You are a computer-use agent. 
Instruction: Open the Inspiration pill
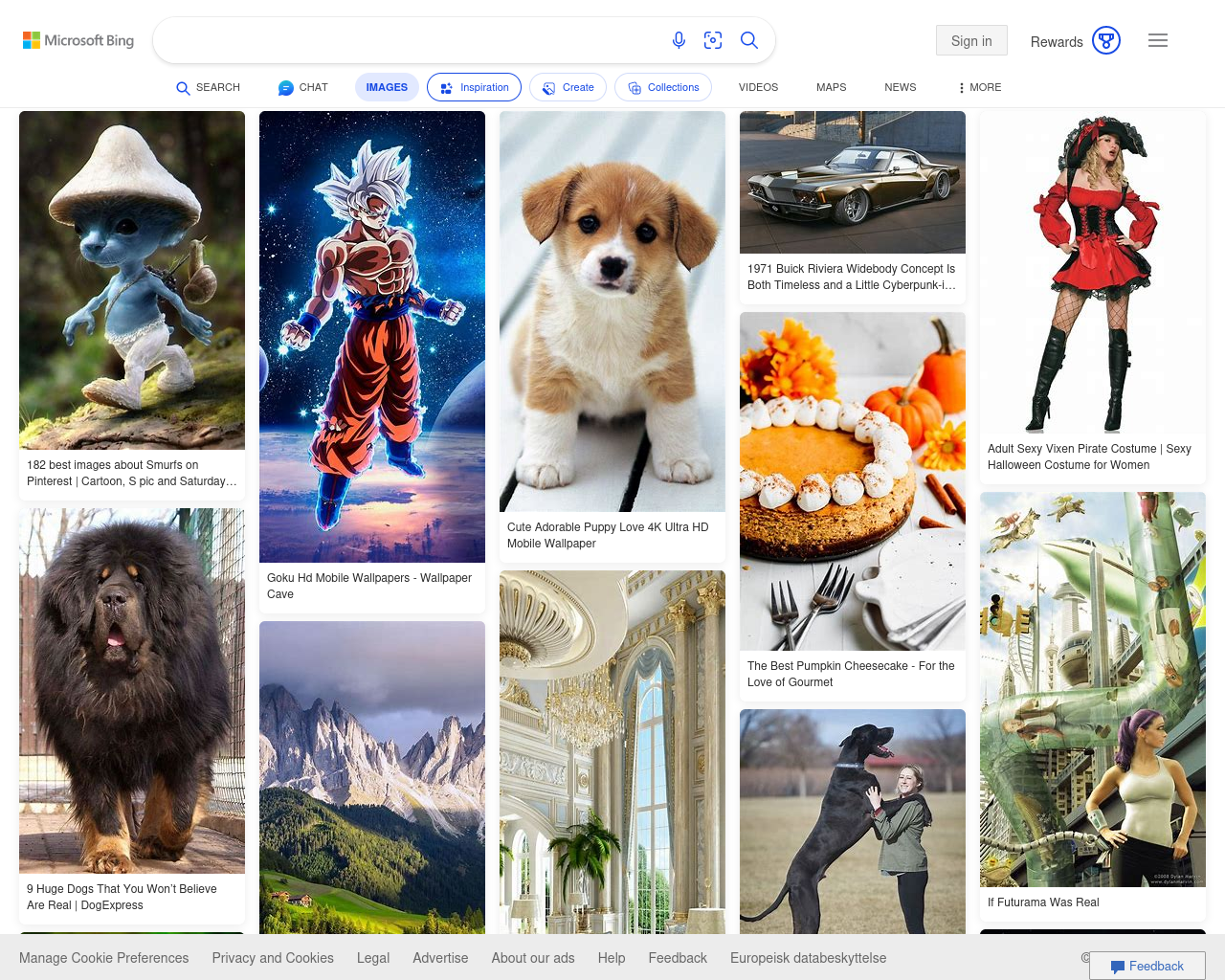click(474, 87)
